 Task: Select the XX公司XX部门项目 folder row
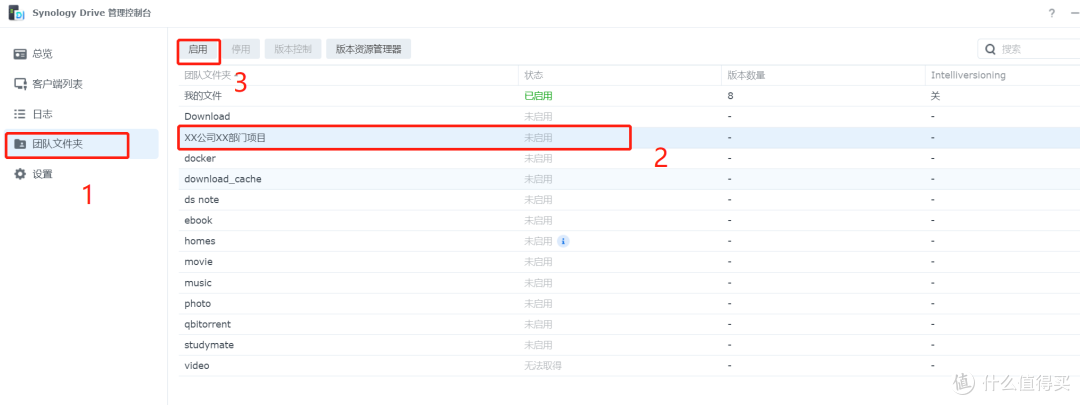(630, 138)
